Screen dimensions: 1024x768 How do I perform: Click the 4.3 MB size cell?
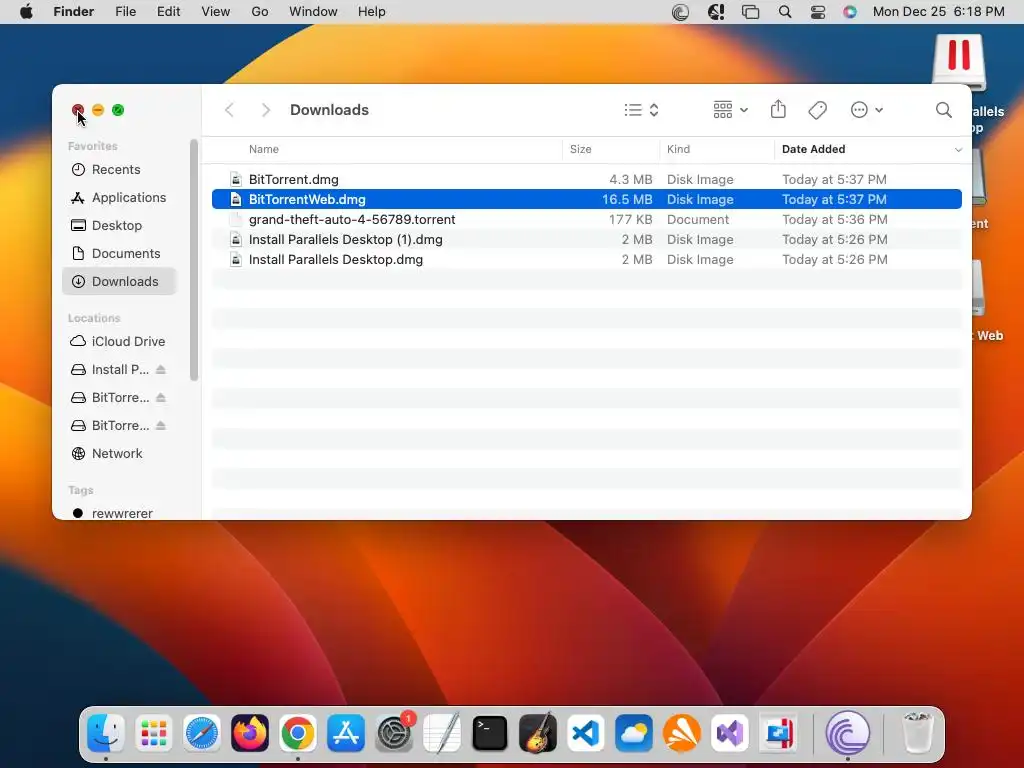630,180
